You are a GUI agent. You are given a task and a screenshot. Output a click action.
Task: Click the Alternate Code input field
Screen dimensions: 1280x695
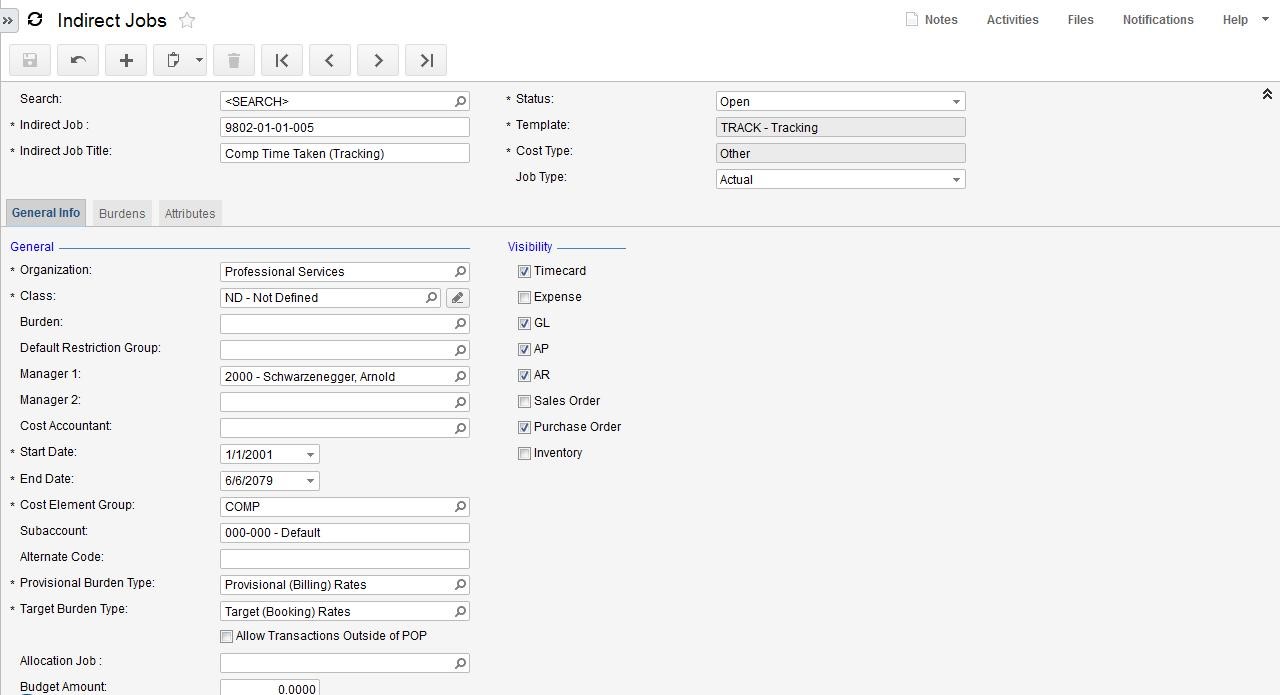[x=344, y=559]
